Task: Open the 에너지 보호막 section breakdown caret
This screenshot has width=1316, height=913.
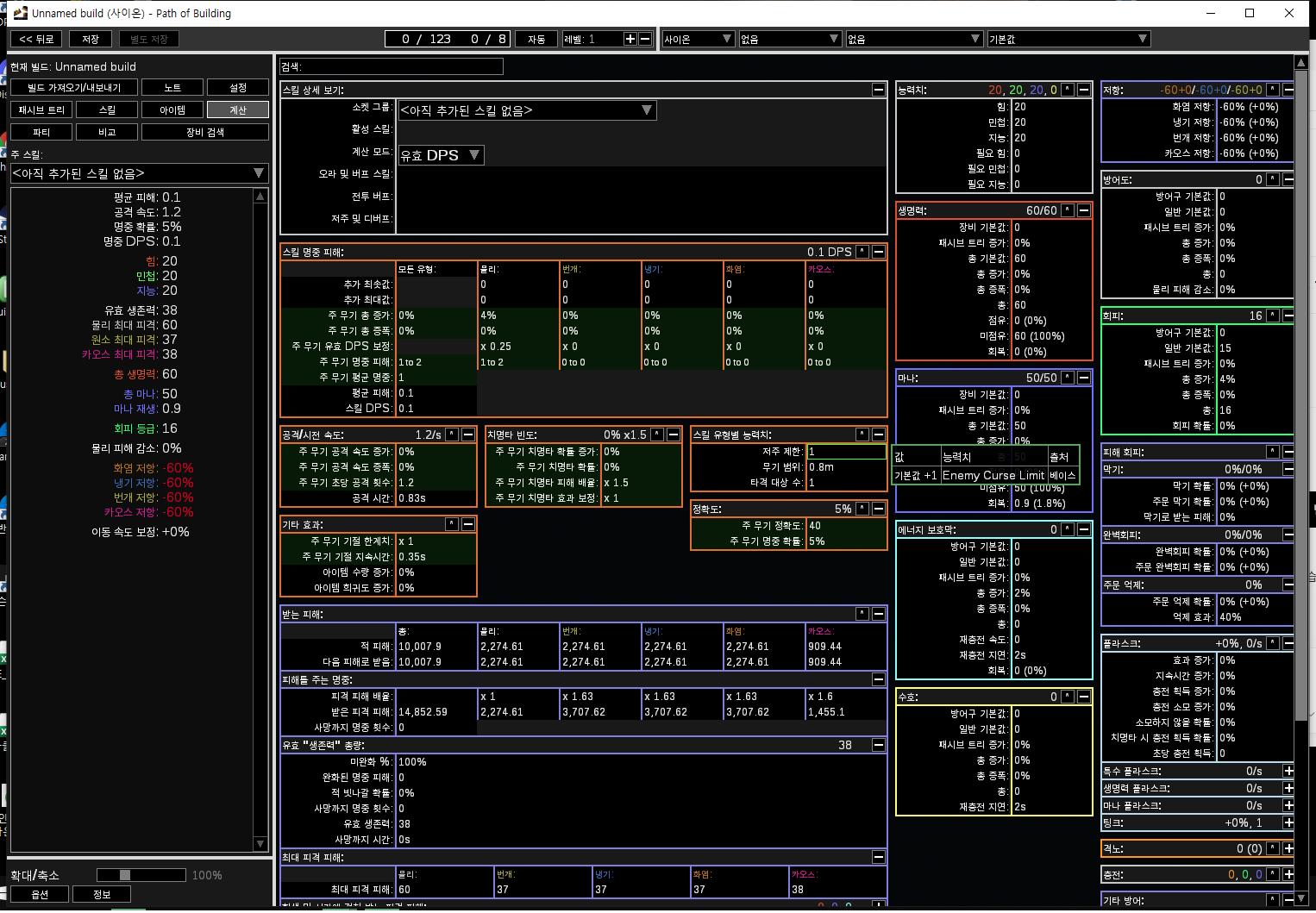Action: pos(1068,529)
